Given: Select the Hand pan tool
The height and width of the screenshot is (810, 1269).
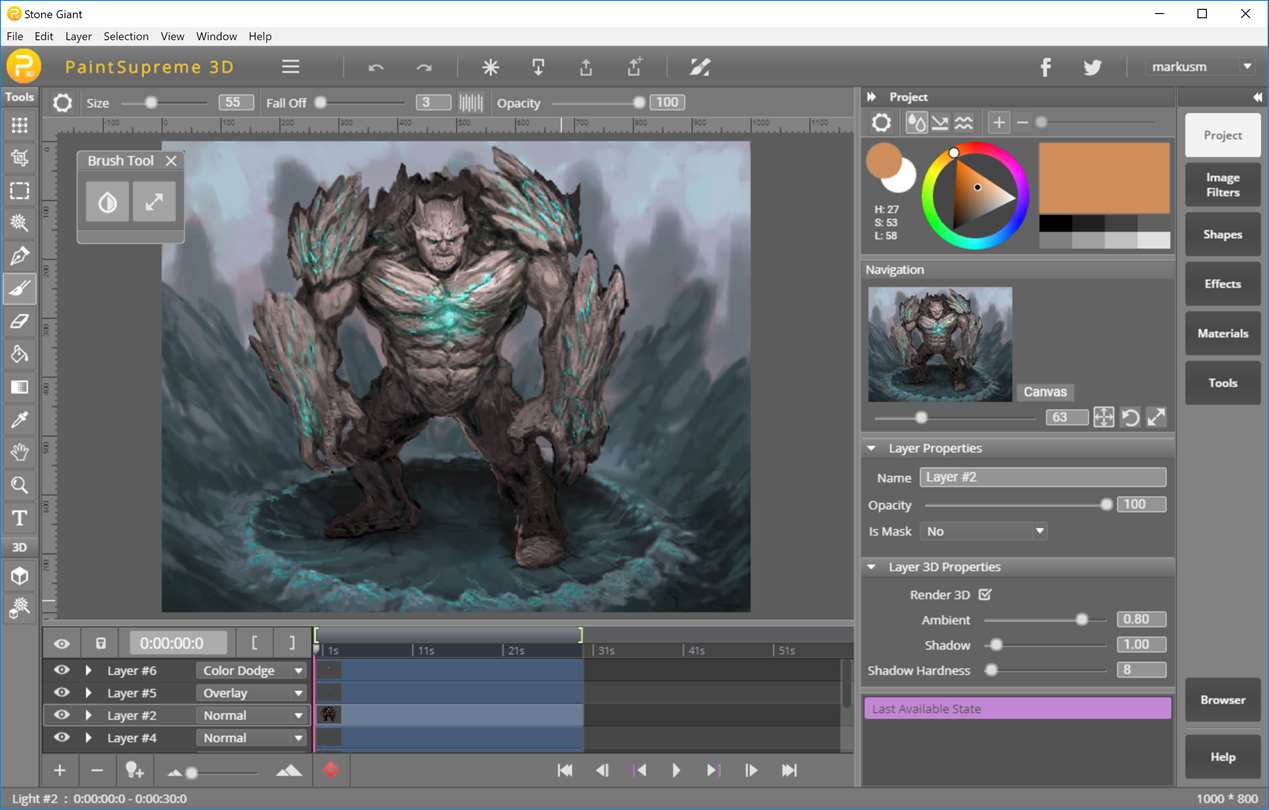Looking at the screenshot, I should [19, 453].
